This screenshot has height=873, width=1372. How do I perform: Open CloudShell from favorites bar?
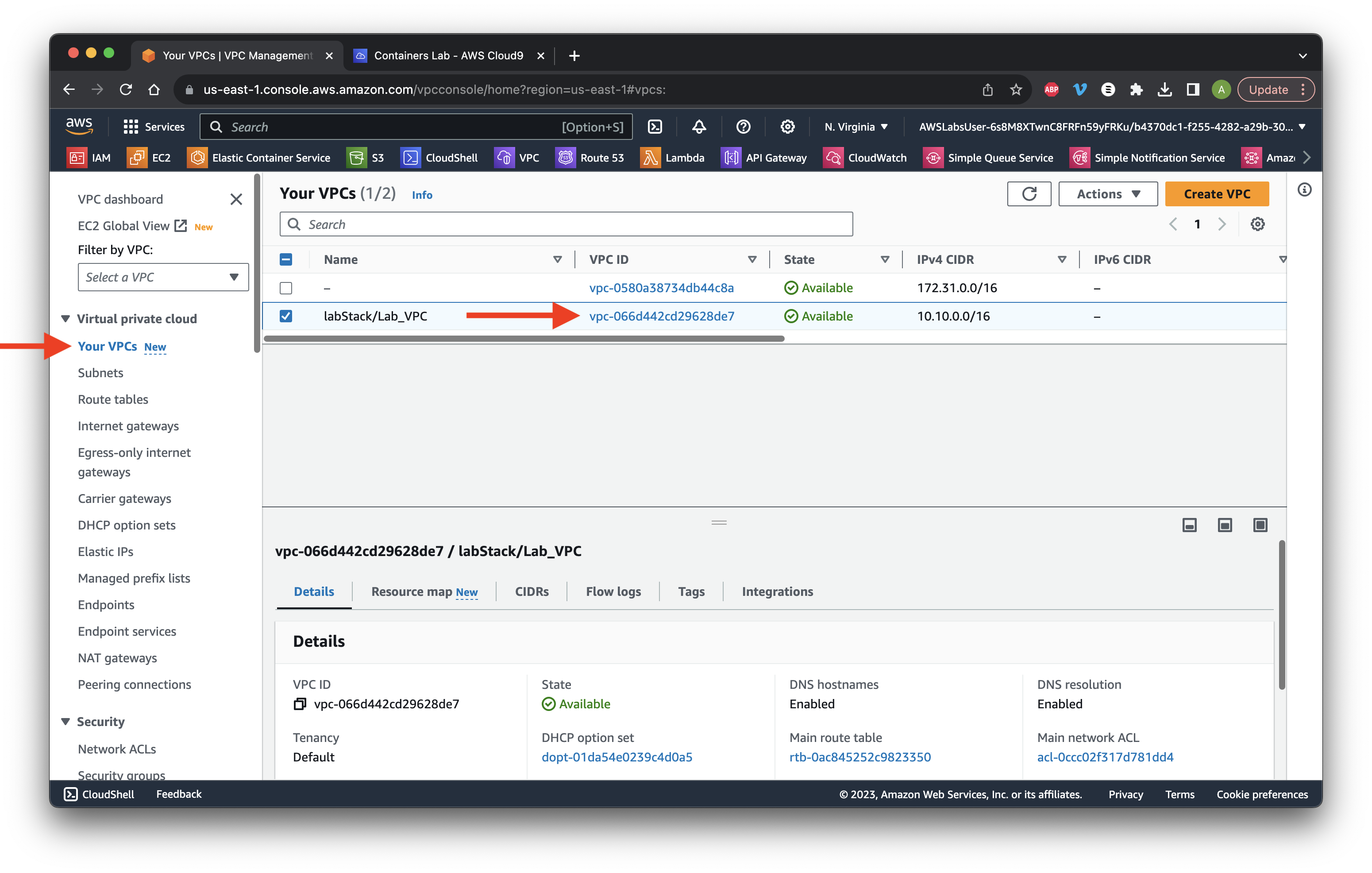(439, 158)
